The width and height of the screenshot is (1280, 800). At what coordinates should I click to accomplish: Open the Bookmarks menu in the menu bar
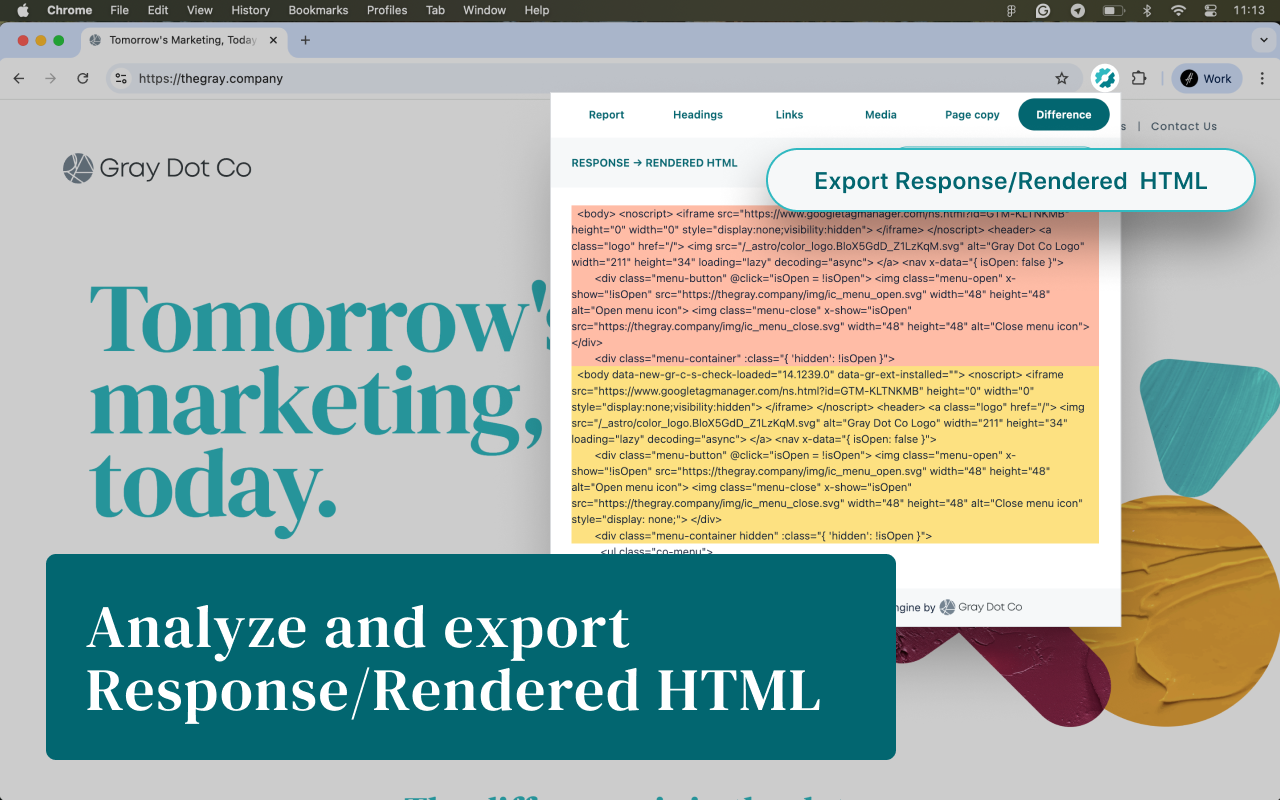coord(318,10)
